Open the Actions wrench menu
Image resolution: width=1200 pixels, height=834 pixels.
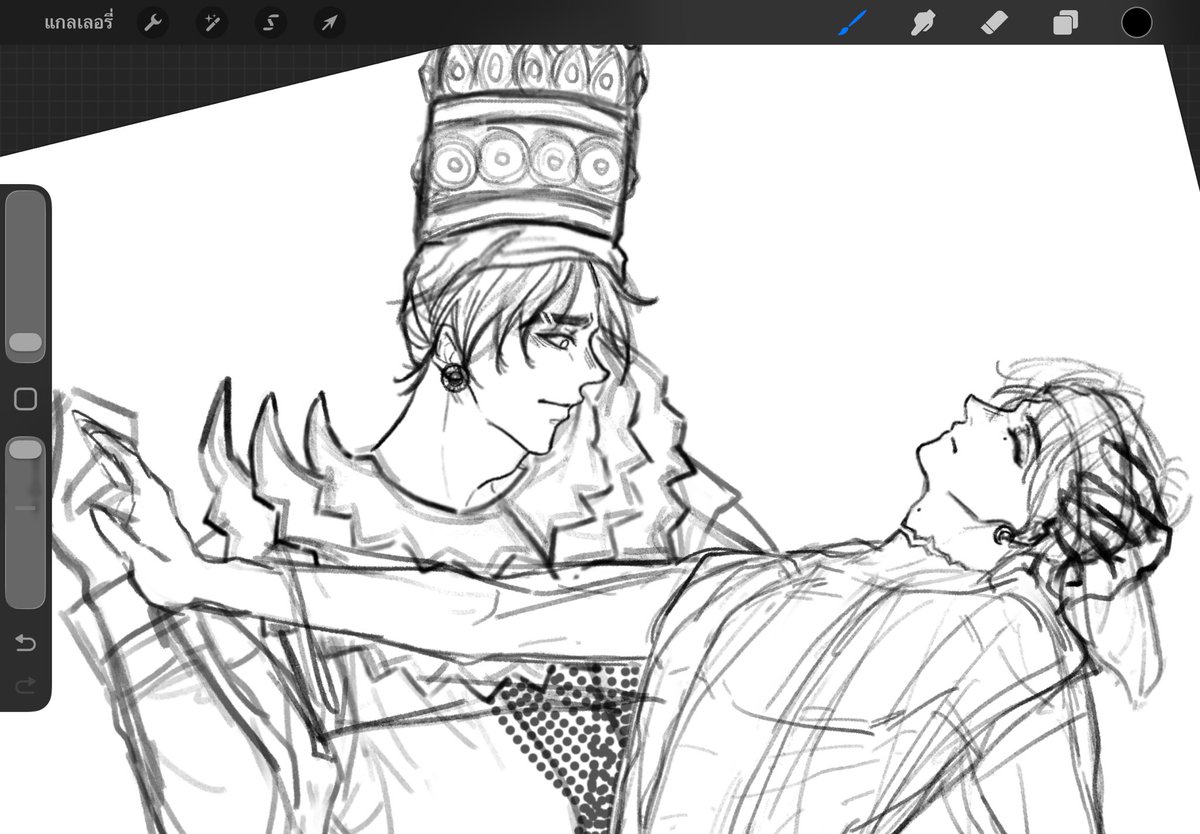(152, 22)
